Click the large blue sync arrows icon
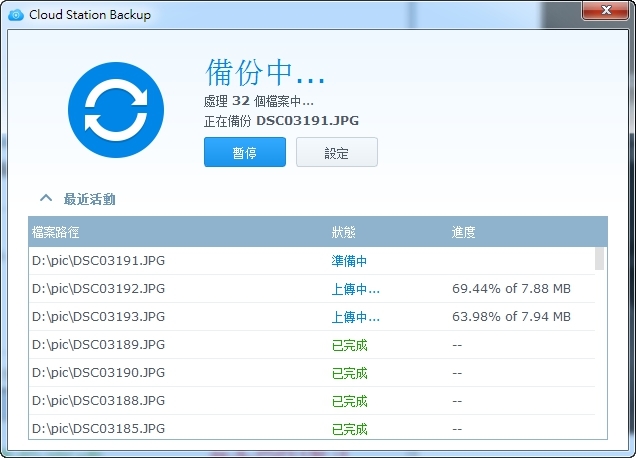This screenshot has width=636, height=458. click(x=116, y=110)
